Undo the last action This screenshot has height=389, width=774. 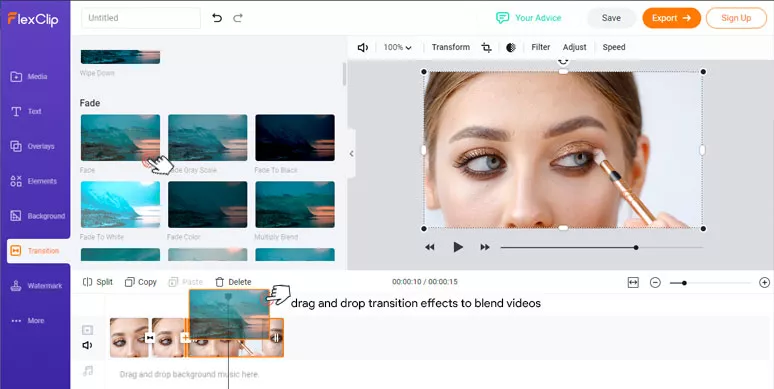[217, 18]
